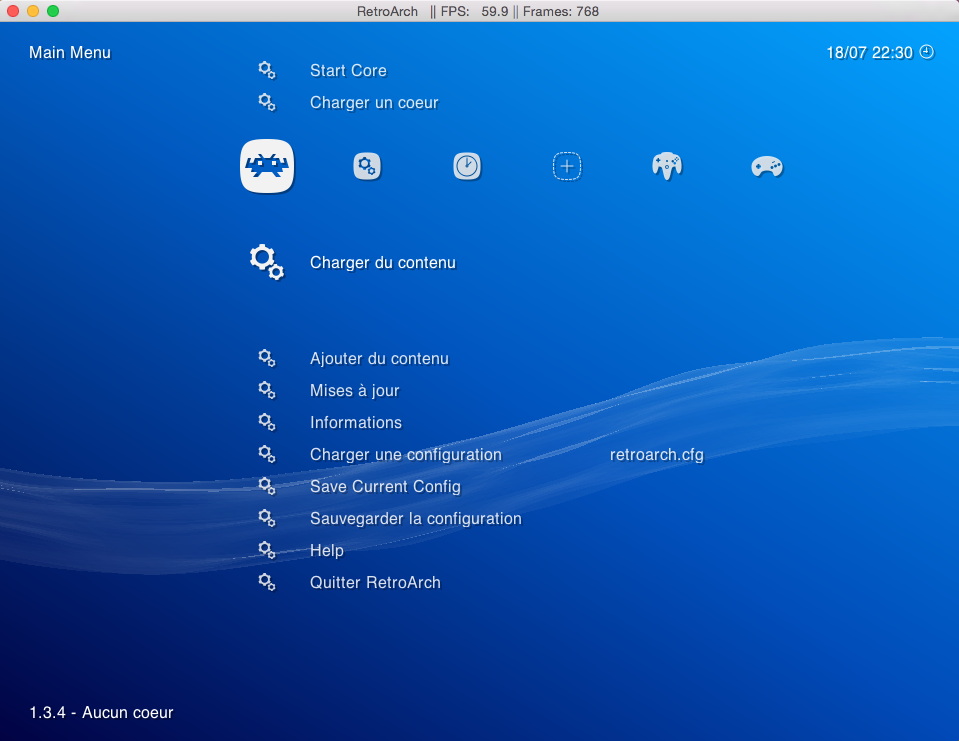Click gear icon beside Charger un coeur

267,102
